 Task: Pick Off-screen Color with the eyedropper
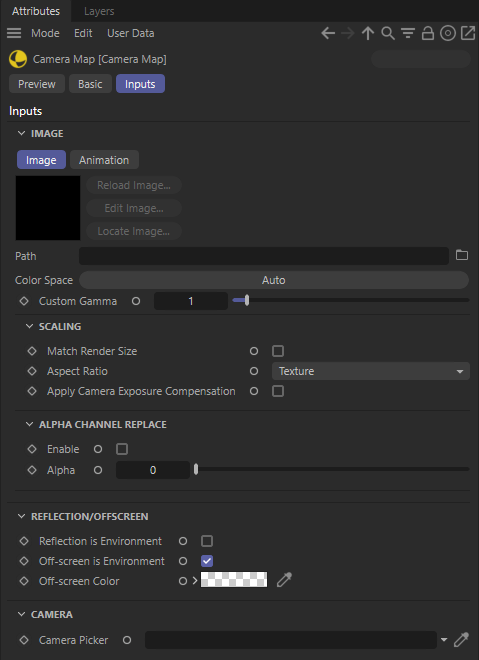(x=285, y=580)
